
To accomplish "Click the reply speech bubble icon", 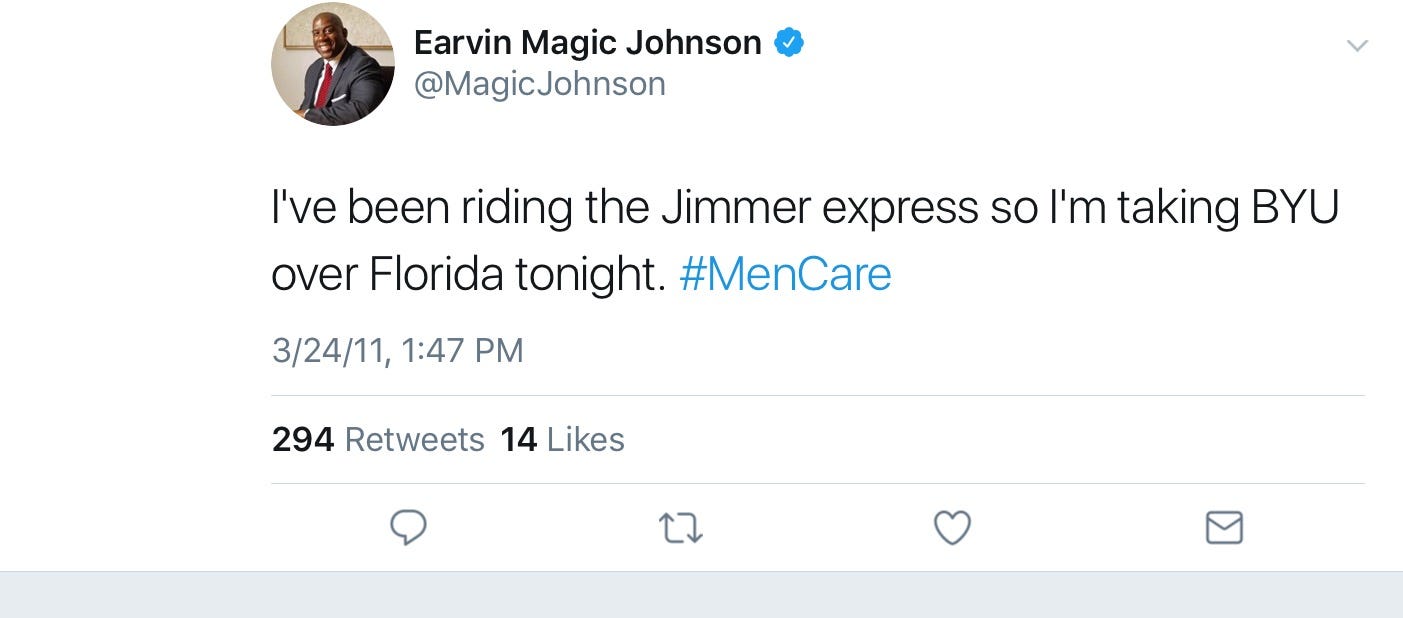I will 408,527.
